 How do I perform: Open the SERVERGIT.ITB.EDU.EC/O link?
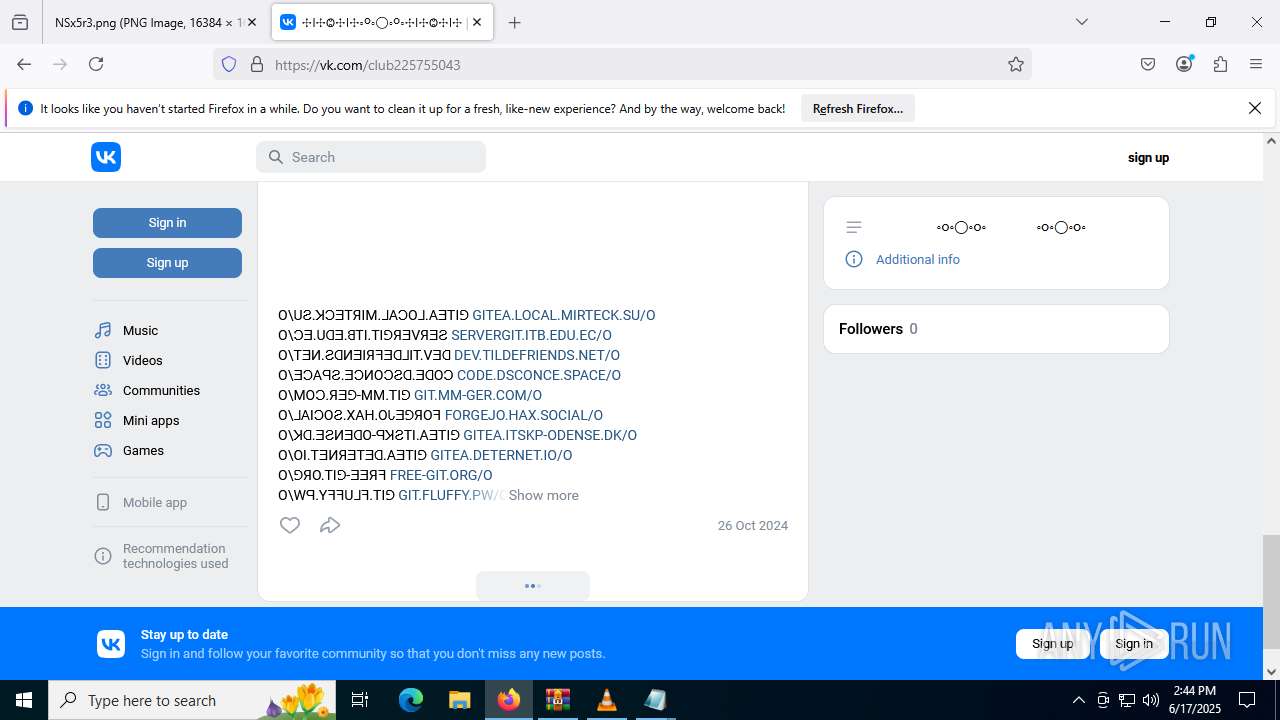point(531,335)
